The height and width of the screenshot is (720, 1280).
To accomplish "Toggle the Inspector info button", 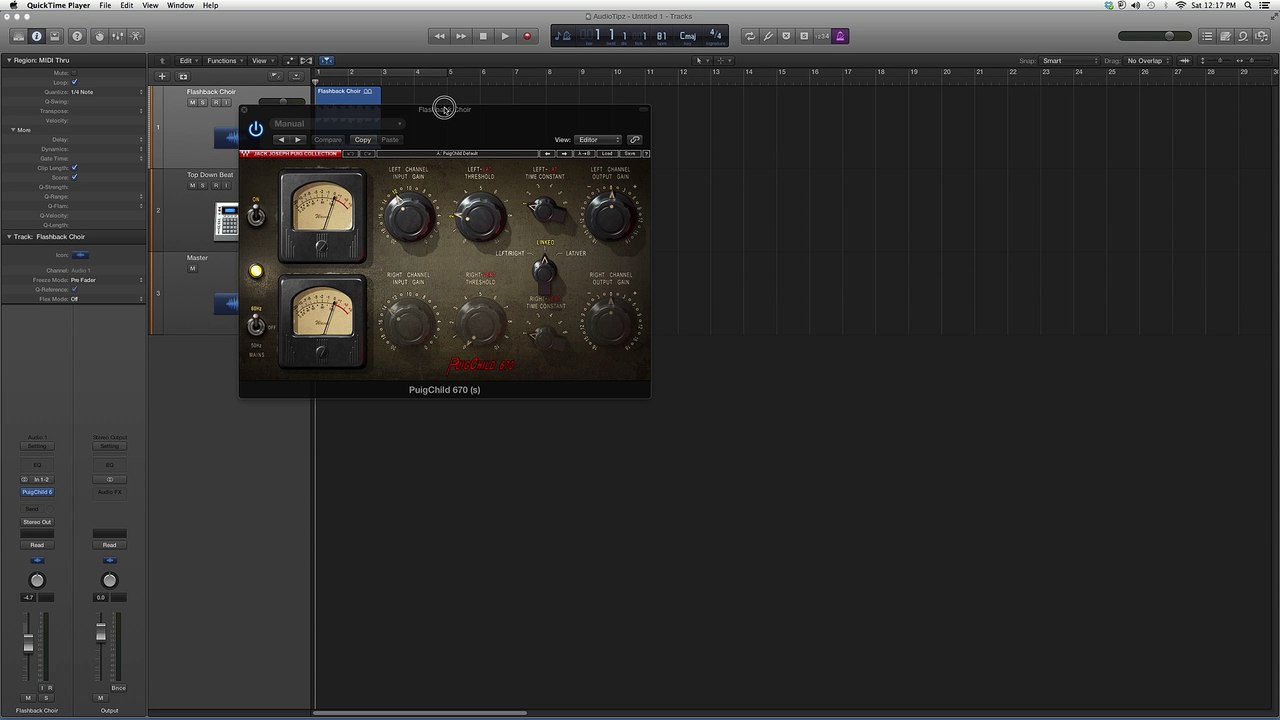I will tap(37, 36).
